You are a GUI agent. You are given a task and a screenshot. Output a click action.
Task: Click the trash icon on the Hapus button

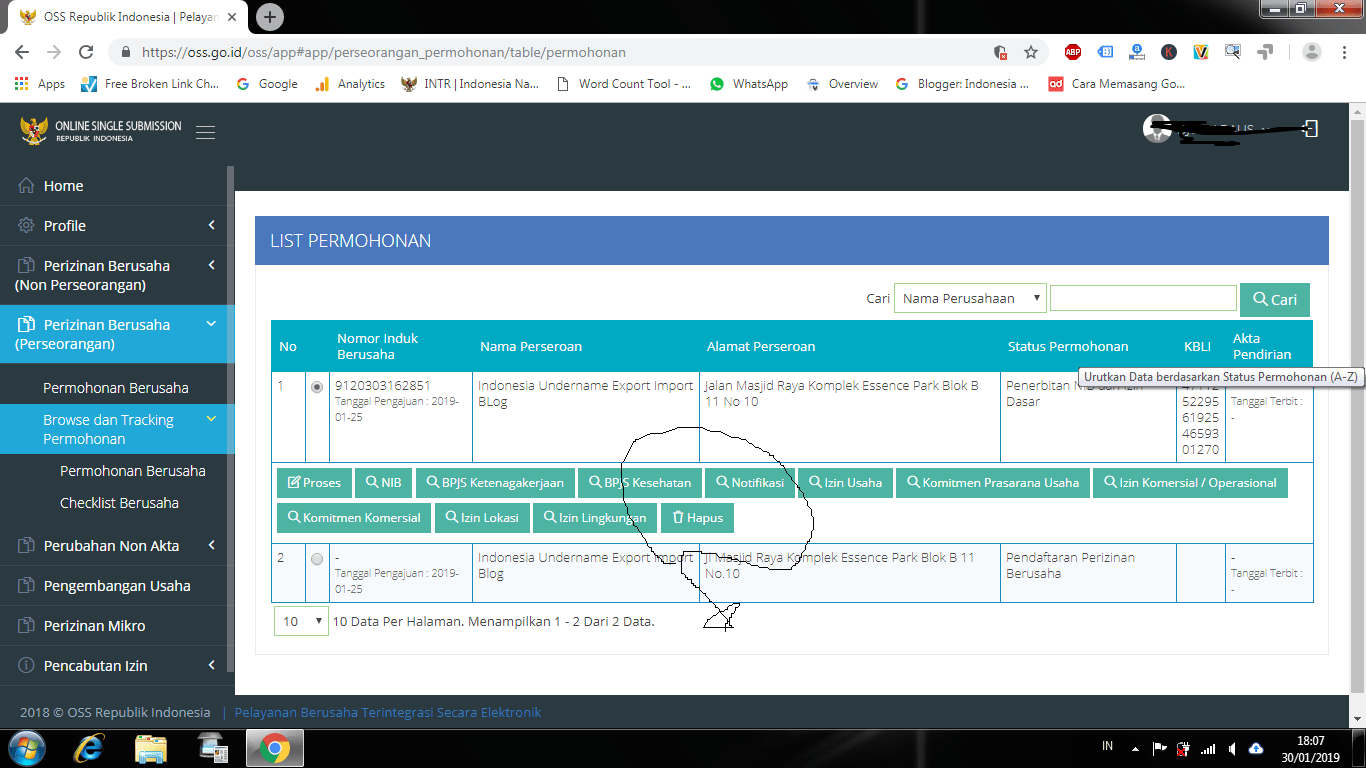[x=679, y=517]
